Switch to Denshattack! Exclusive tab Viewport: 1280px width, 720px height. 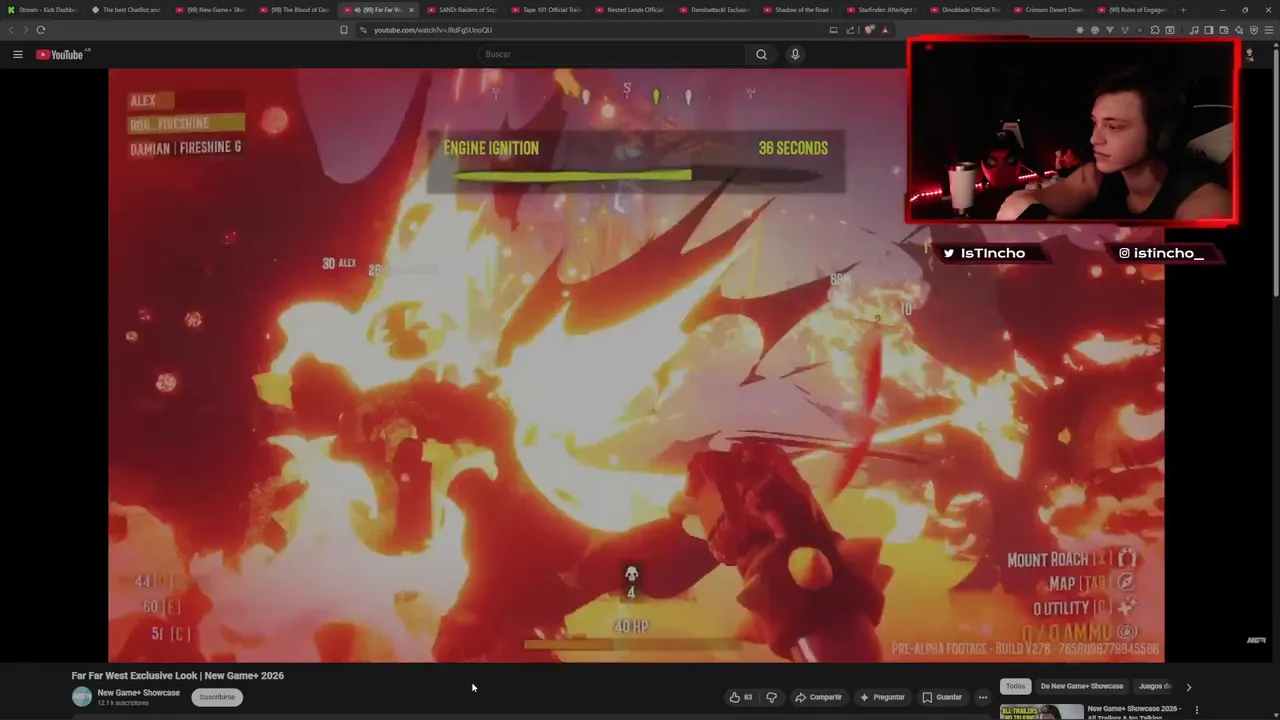pos(714,10)
